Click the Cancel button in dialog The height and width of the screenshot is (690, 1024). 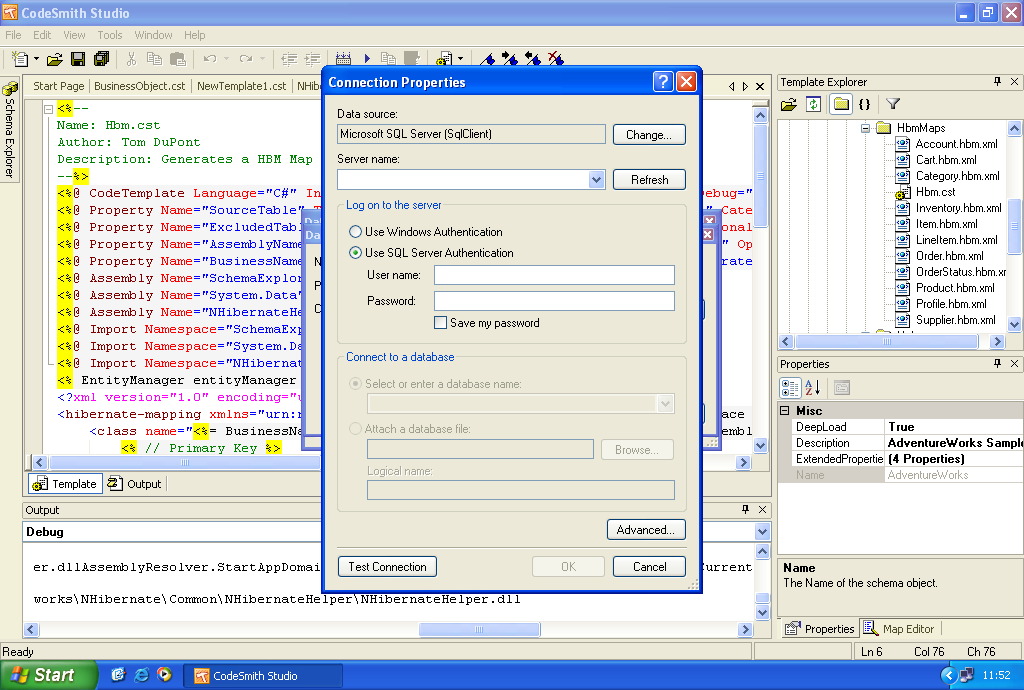[648, 567]
